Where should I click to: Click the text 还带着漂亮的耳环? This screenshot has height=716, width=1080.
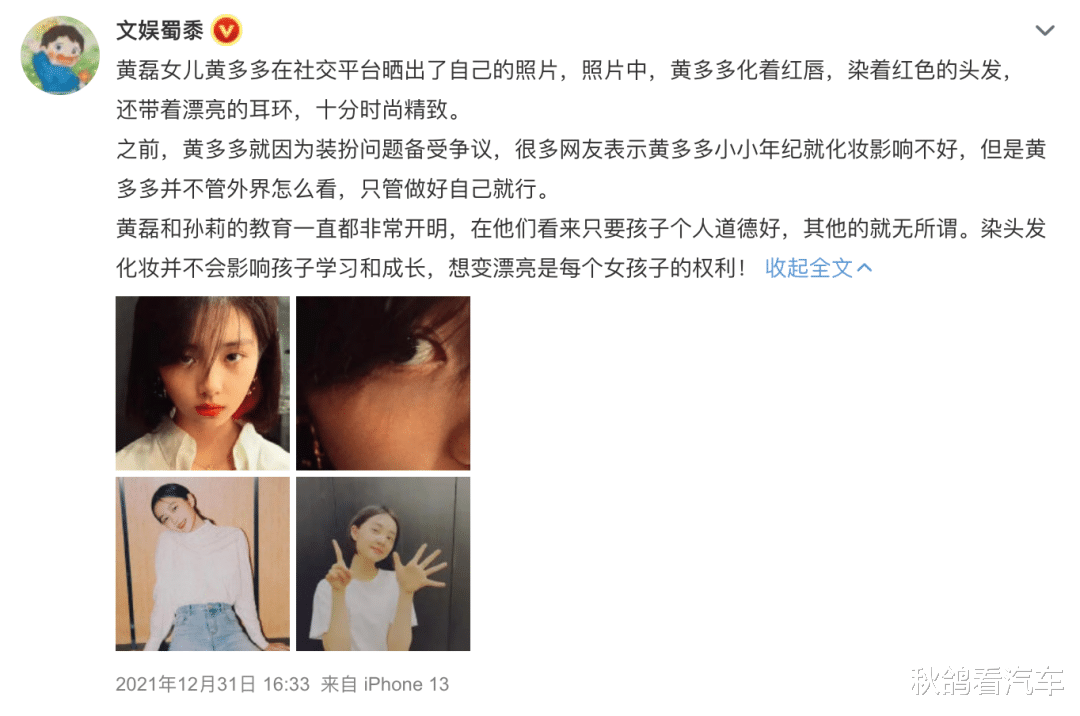tap(205, 109)
